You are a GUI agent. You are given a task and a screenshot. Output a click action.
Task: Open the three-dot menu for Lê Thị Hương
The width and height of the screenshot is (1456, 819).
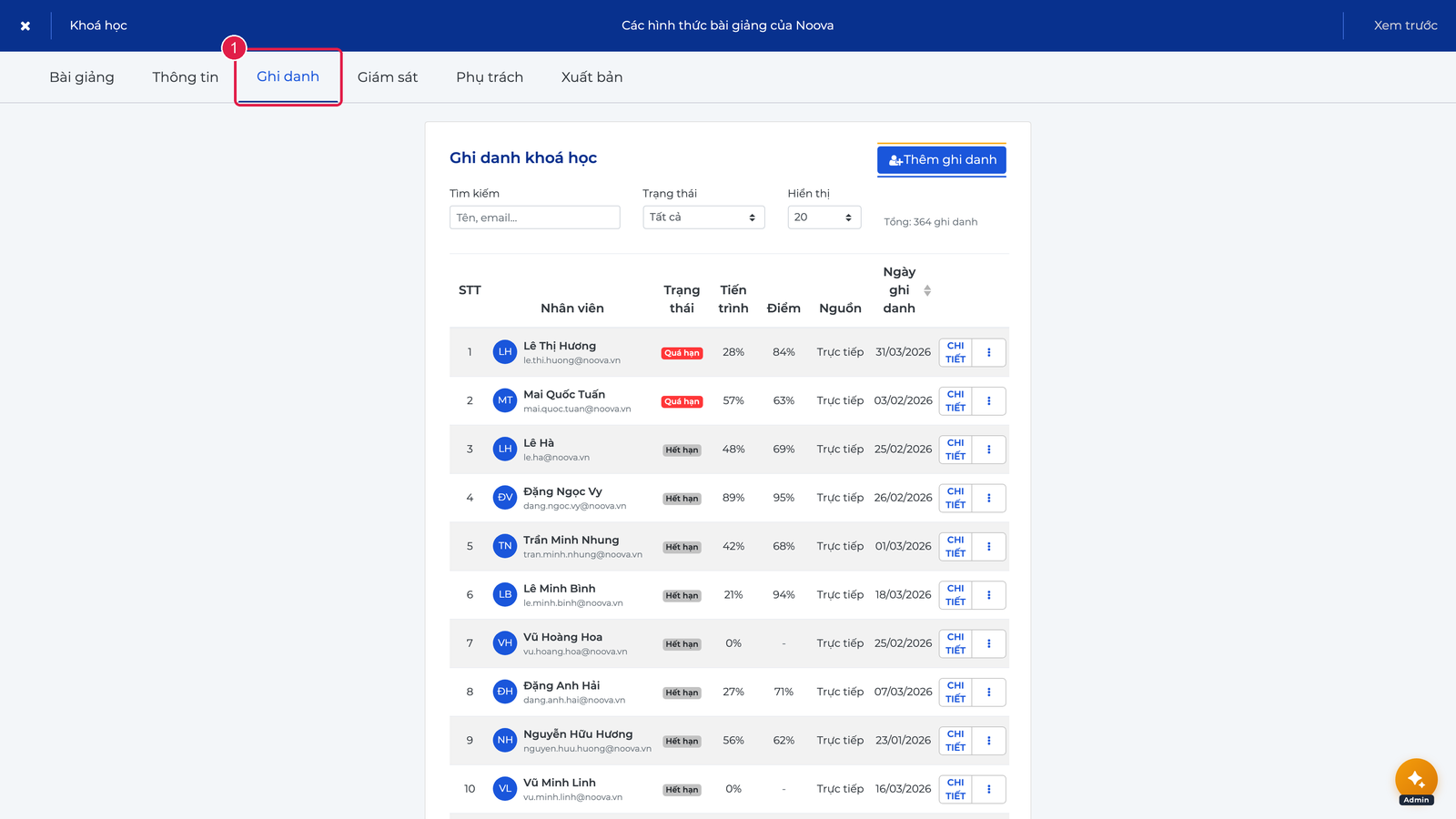988,352
